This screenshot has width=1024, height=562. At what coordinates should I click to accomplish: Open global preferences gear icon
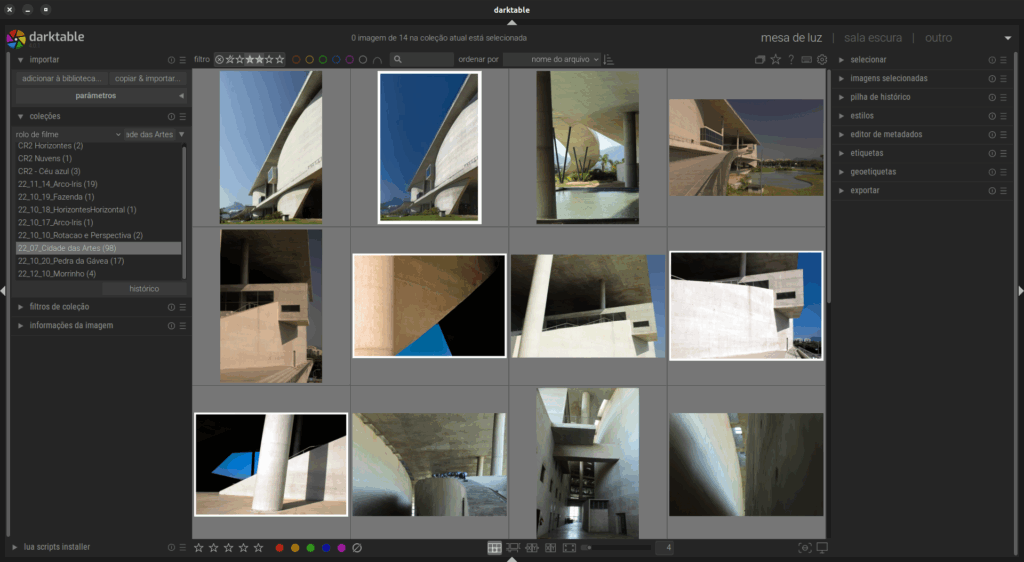(x=822, y=60)
